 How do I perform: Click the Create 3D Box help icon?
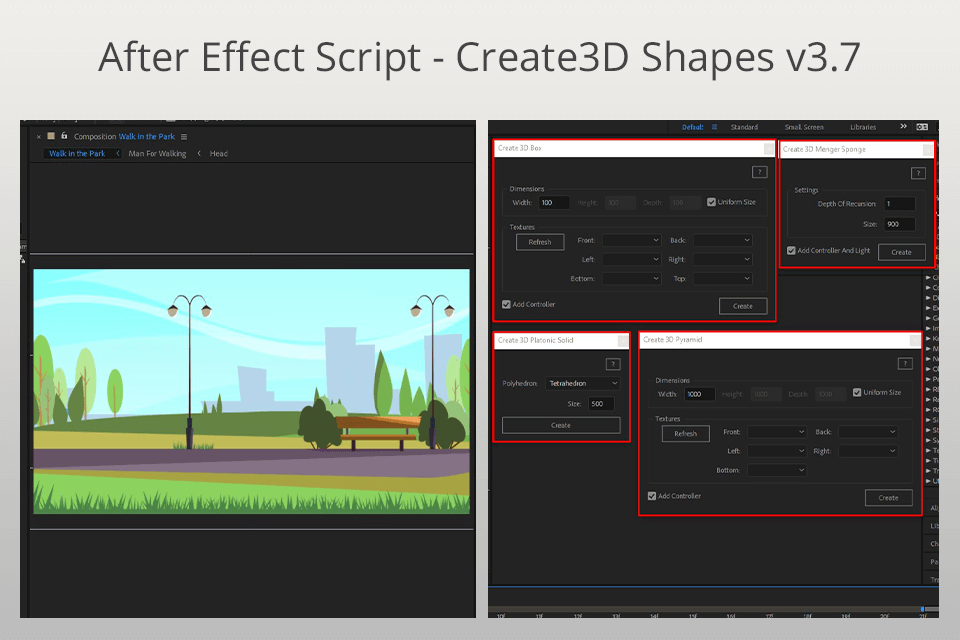pyautogui.click(x=760, y=171)
